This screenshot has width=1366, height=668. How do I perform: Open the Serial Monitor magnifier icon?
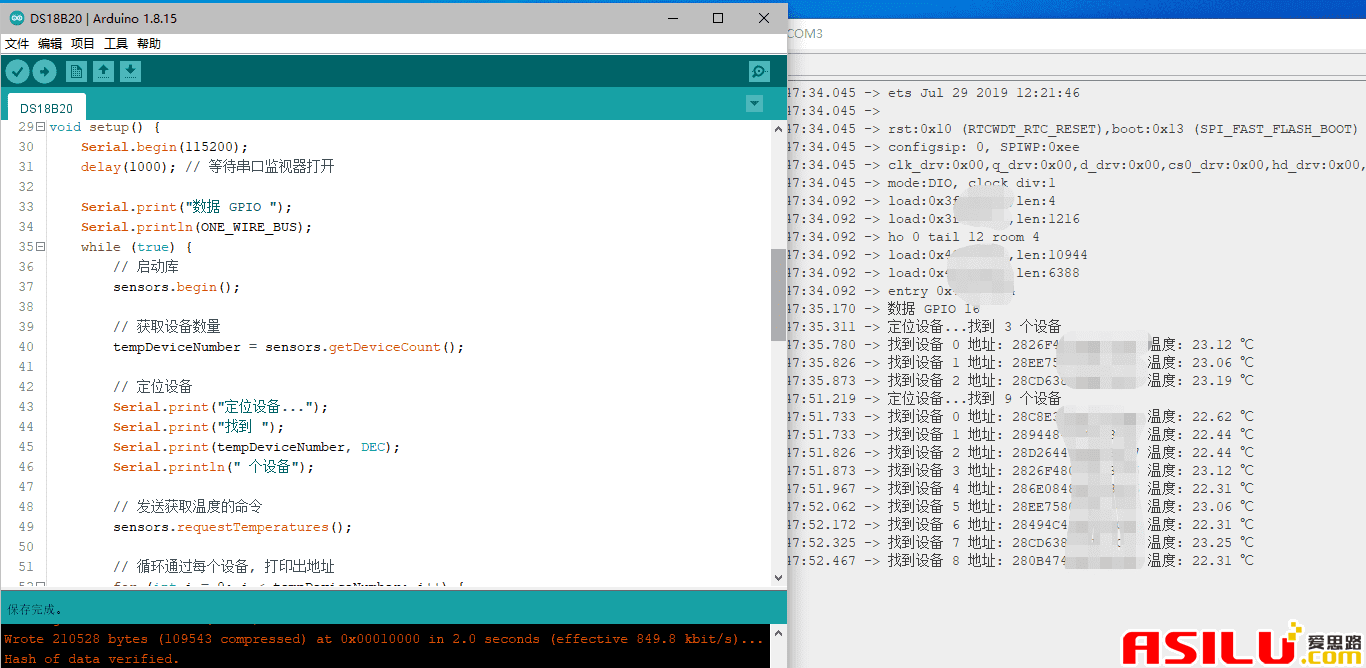[x=760, y=71]
